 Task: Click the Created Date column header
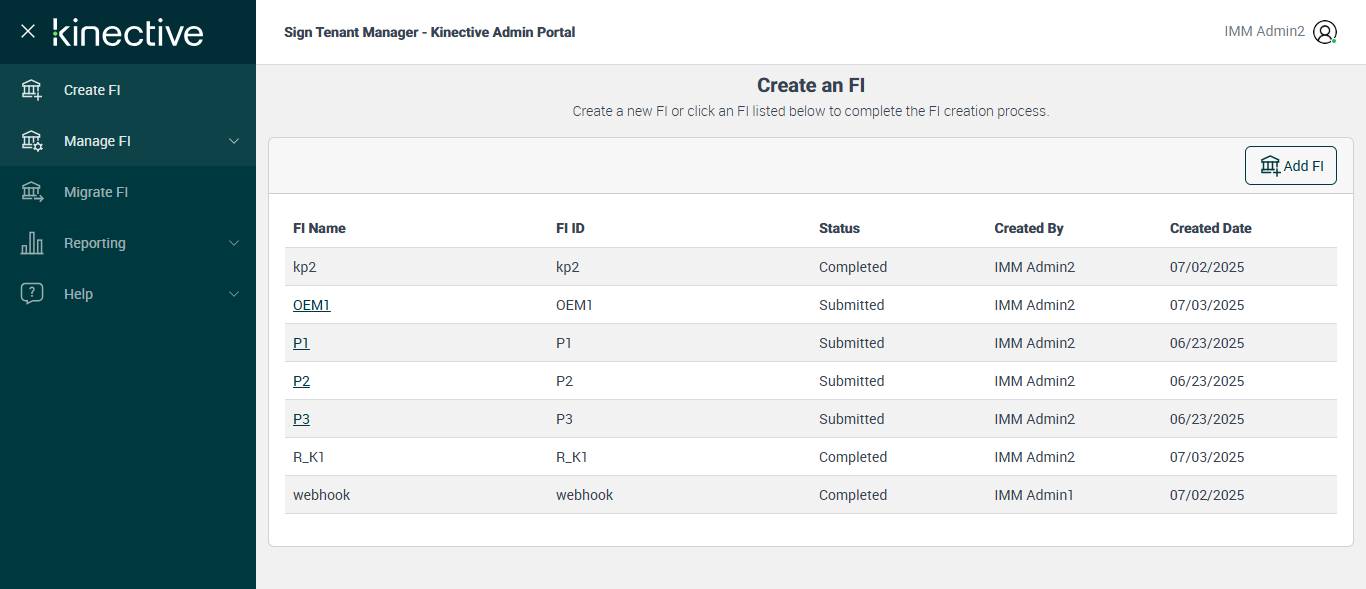coord(1210,228)
